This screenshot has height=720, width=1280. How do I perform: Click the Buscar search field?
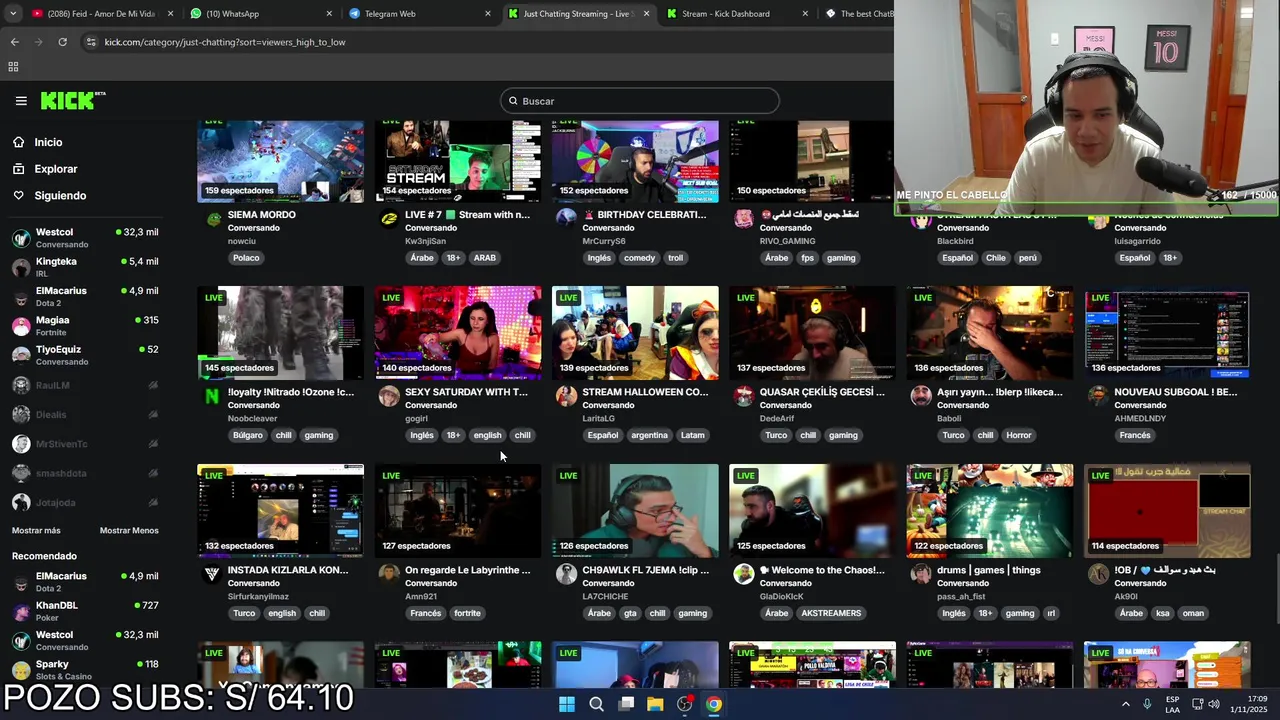click(x=640, y=101)
